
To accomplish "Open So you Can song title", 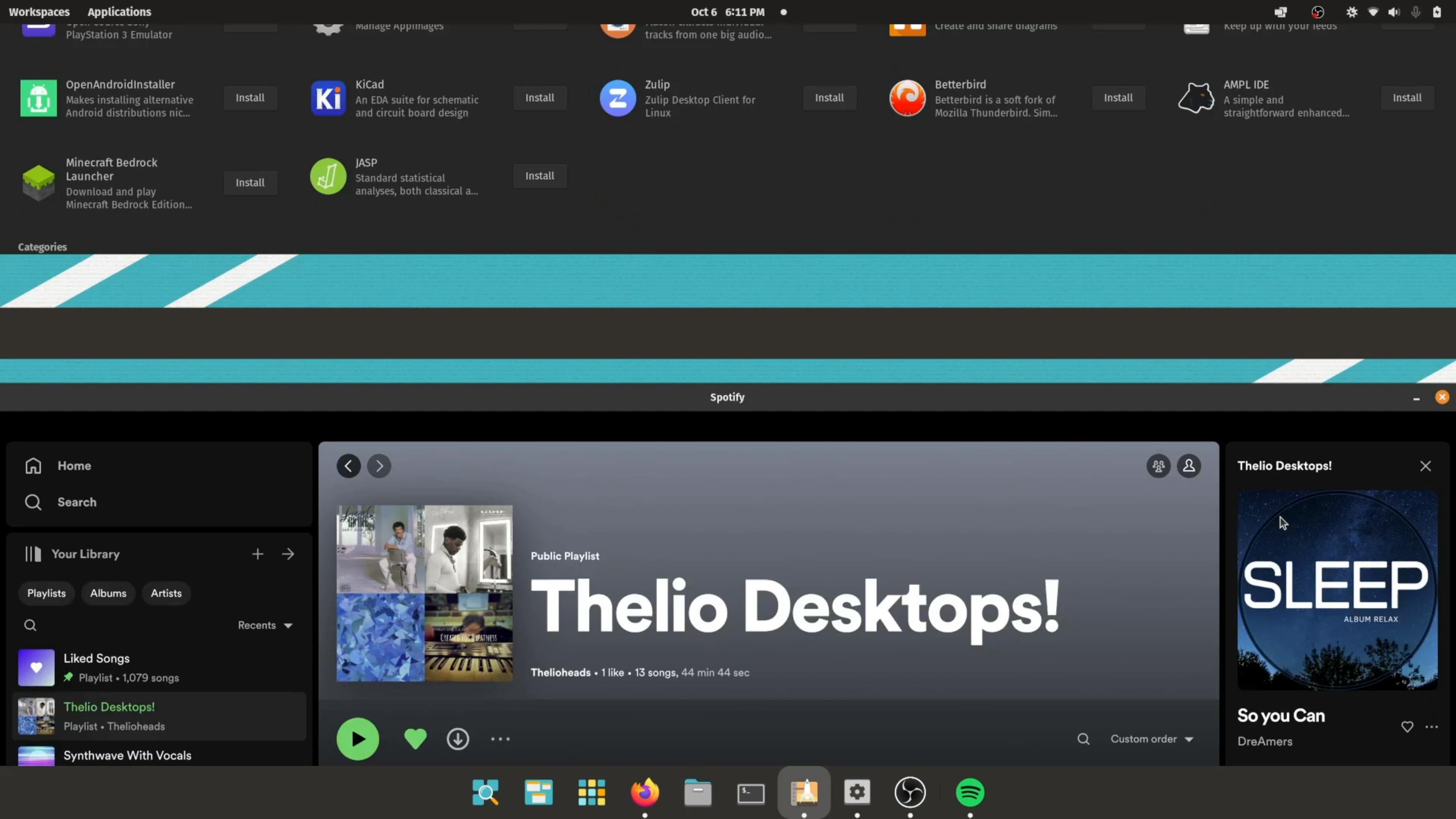I will 1281,715.
